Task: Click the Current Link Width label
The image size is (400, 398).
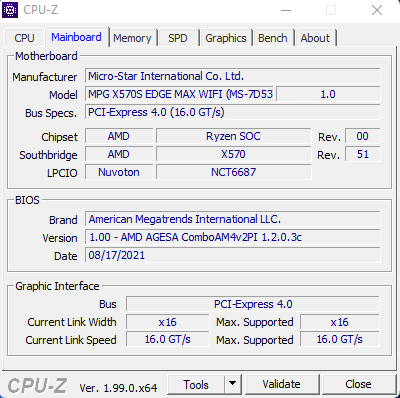Action: pos(72,322)
